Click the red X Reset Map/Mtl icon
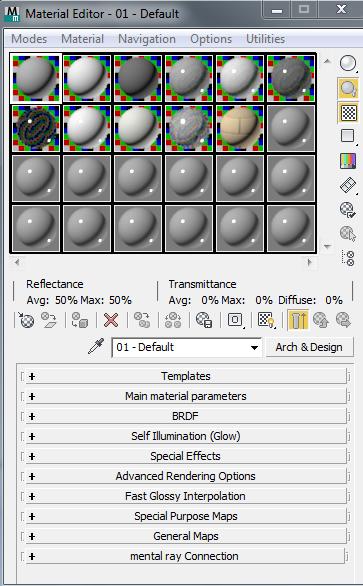The image size is (363, 586). [111, 320]
